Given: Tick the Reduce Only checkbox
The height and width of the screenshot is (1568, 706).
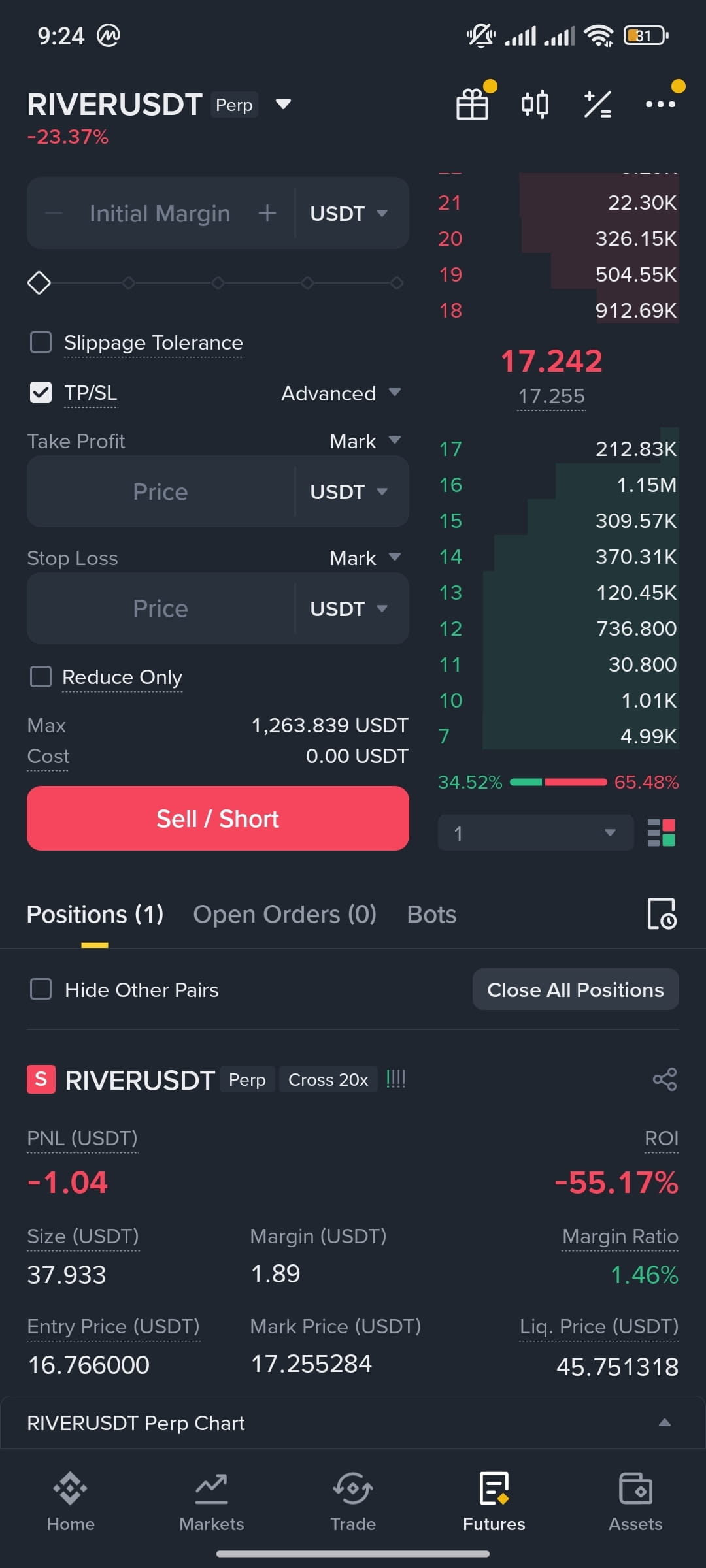Looking at the screenshot, I should 41,676.
